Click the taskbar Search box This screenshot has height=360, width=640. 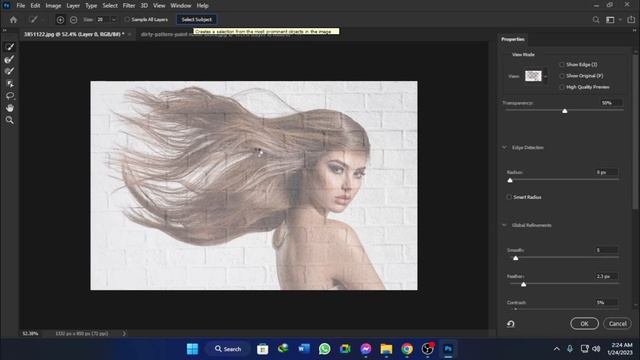(228, 349)
